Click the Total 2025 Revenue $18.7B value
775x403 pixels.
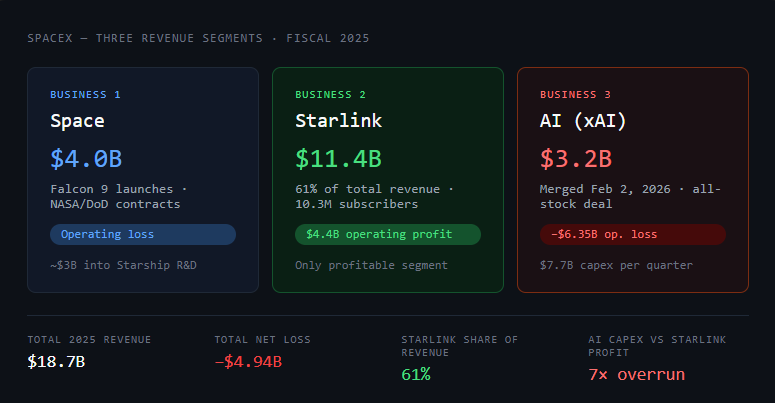(56, 361)
